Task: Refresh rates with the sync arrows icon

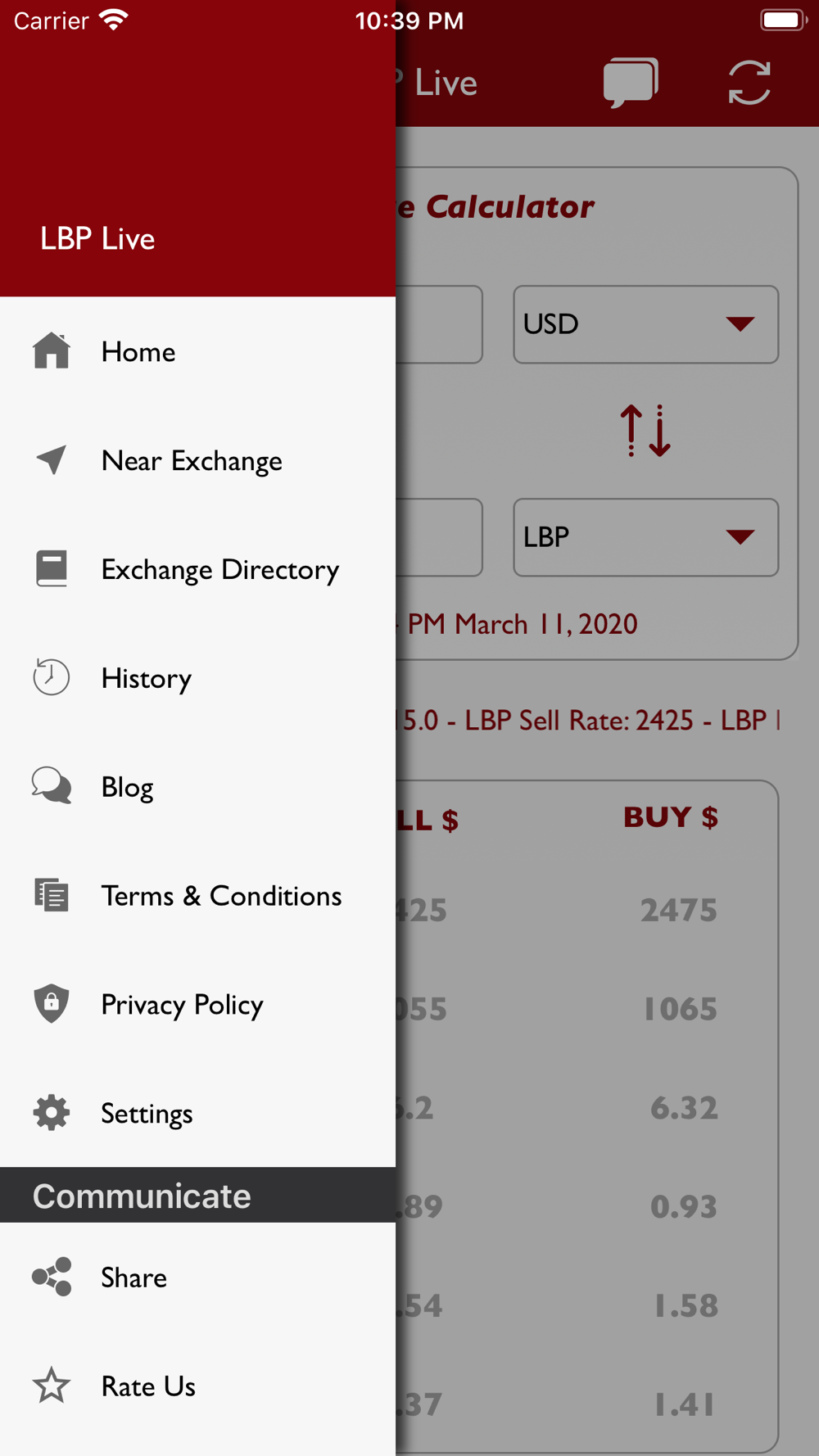Action: pyautogui.click(x=749, y=82)
